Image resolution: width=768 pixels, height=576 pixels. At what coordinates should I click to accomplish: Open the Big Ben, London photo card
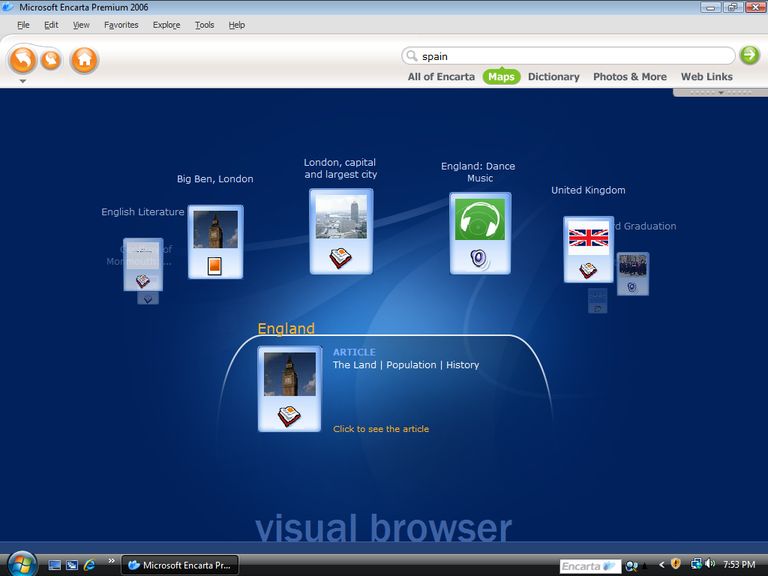215,241
